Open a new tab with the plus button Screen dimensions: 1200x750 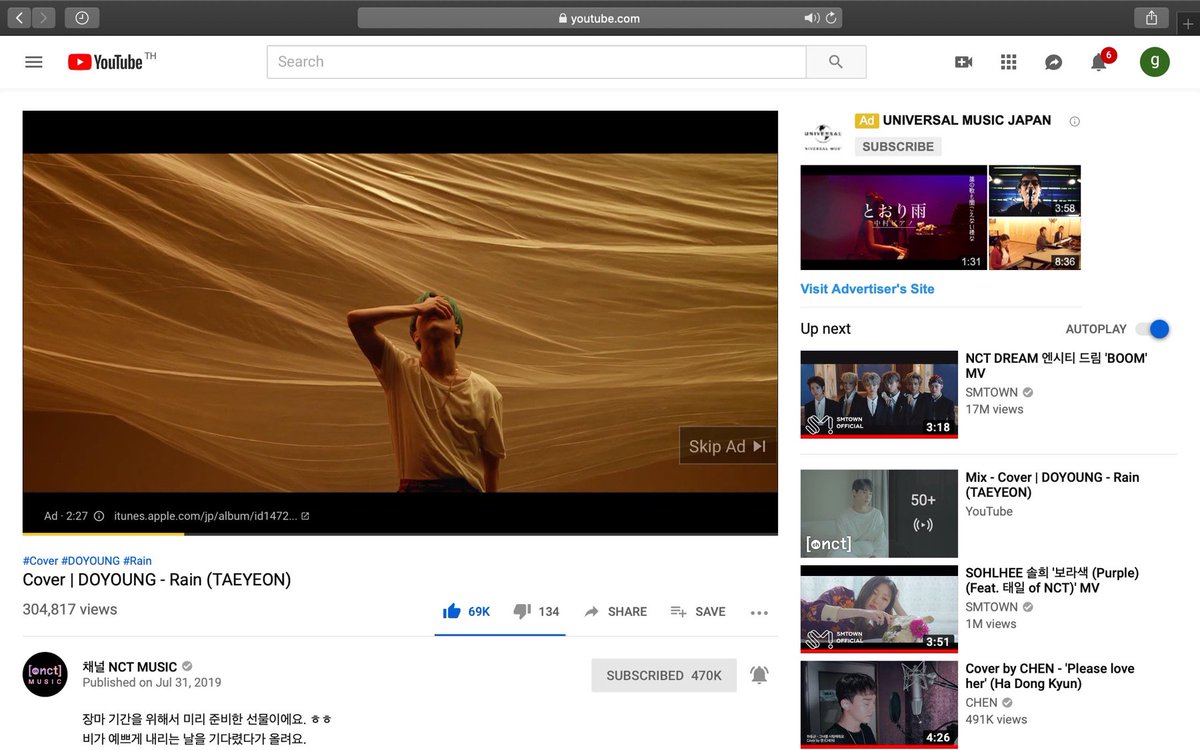[x=1187, y=24]
